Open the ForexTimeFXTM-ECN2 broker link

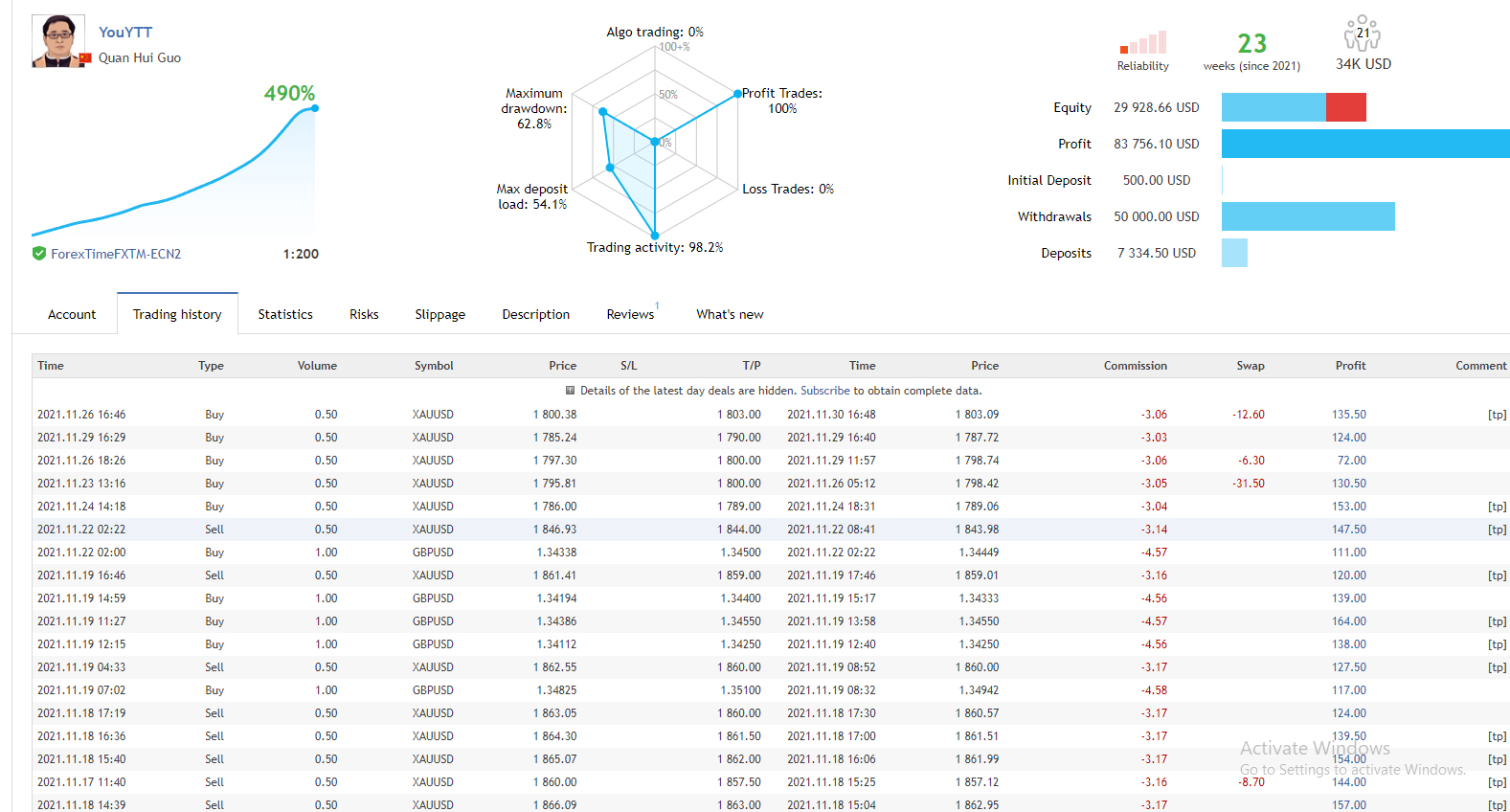(x=116, y=254)
